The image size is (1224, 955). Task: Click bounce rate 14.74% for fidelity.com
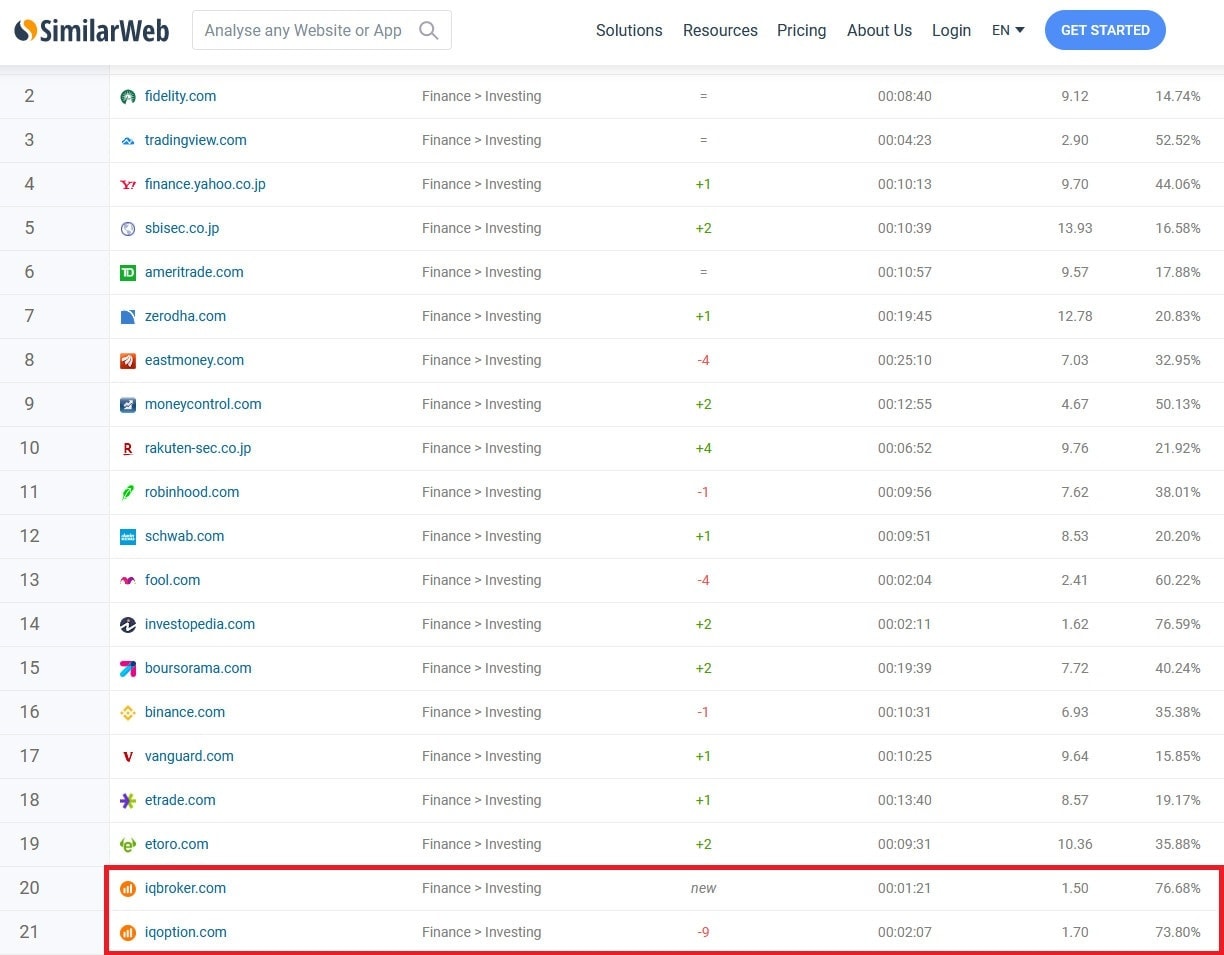1178,96
